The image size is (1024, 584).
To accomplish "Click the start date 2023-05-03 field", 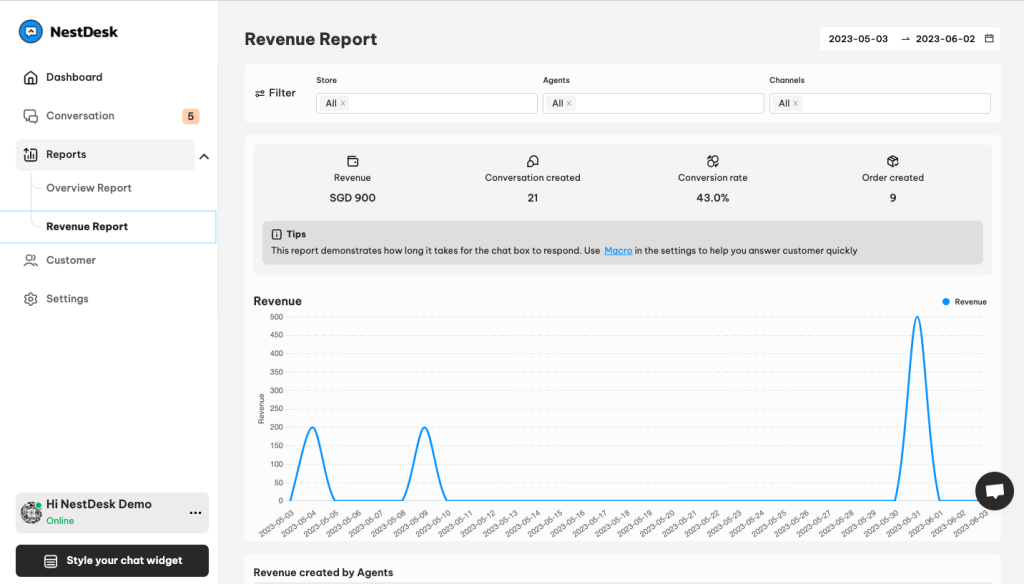I will (x=858, y=39).
